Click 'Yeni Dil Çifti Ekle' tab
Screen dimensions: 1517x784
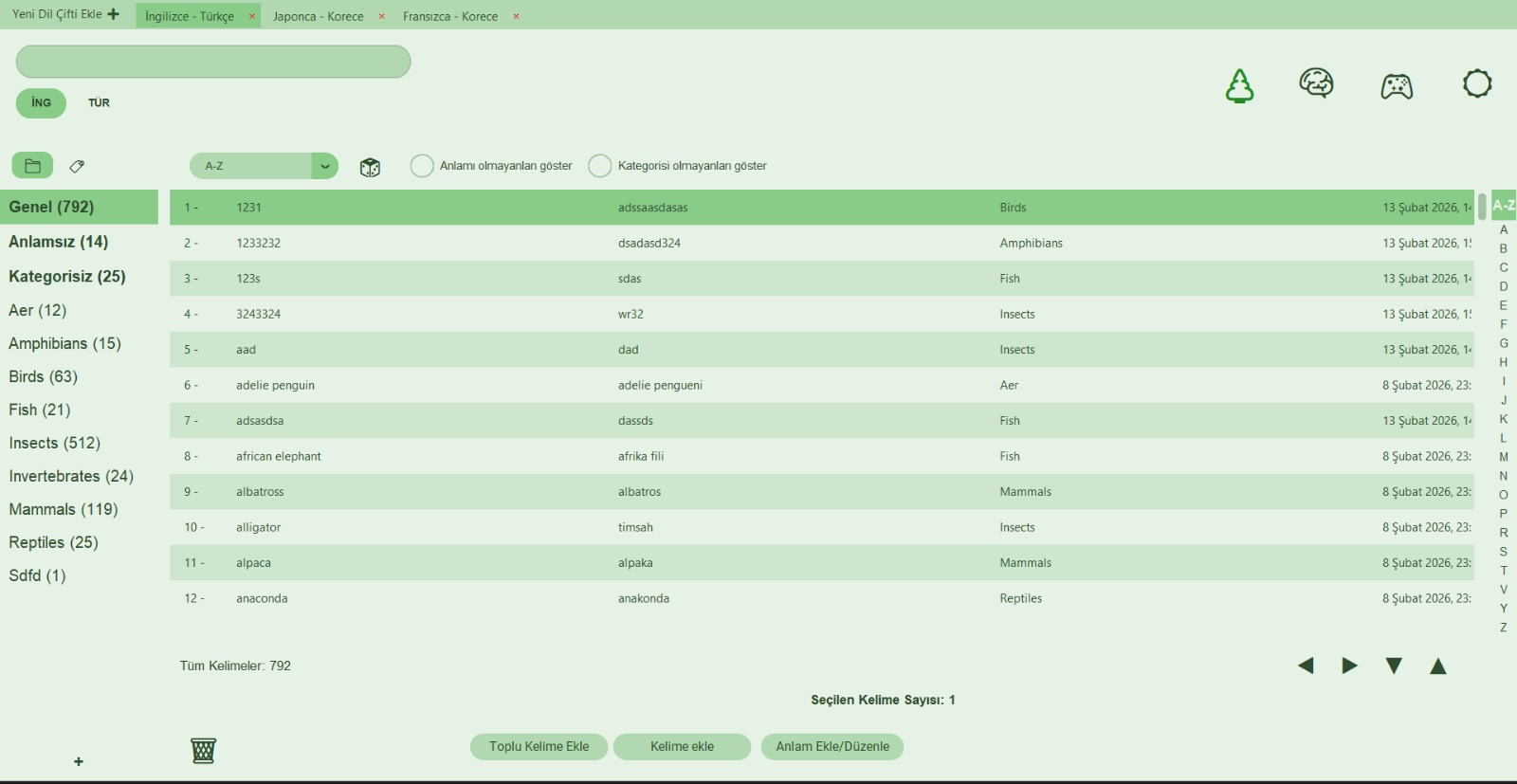coord(65,14)
